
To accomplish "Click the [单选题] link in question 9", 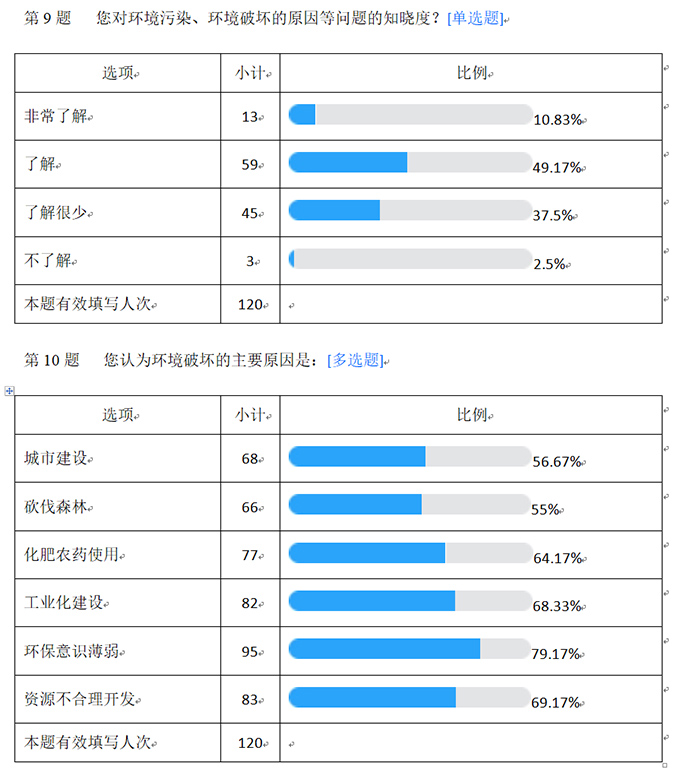I will tap(475, 18).
